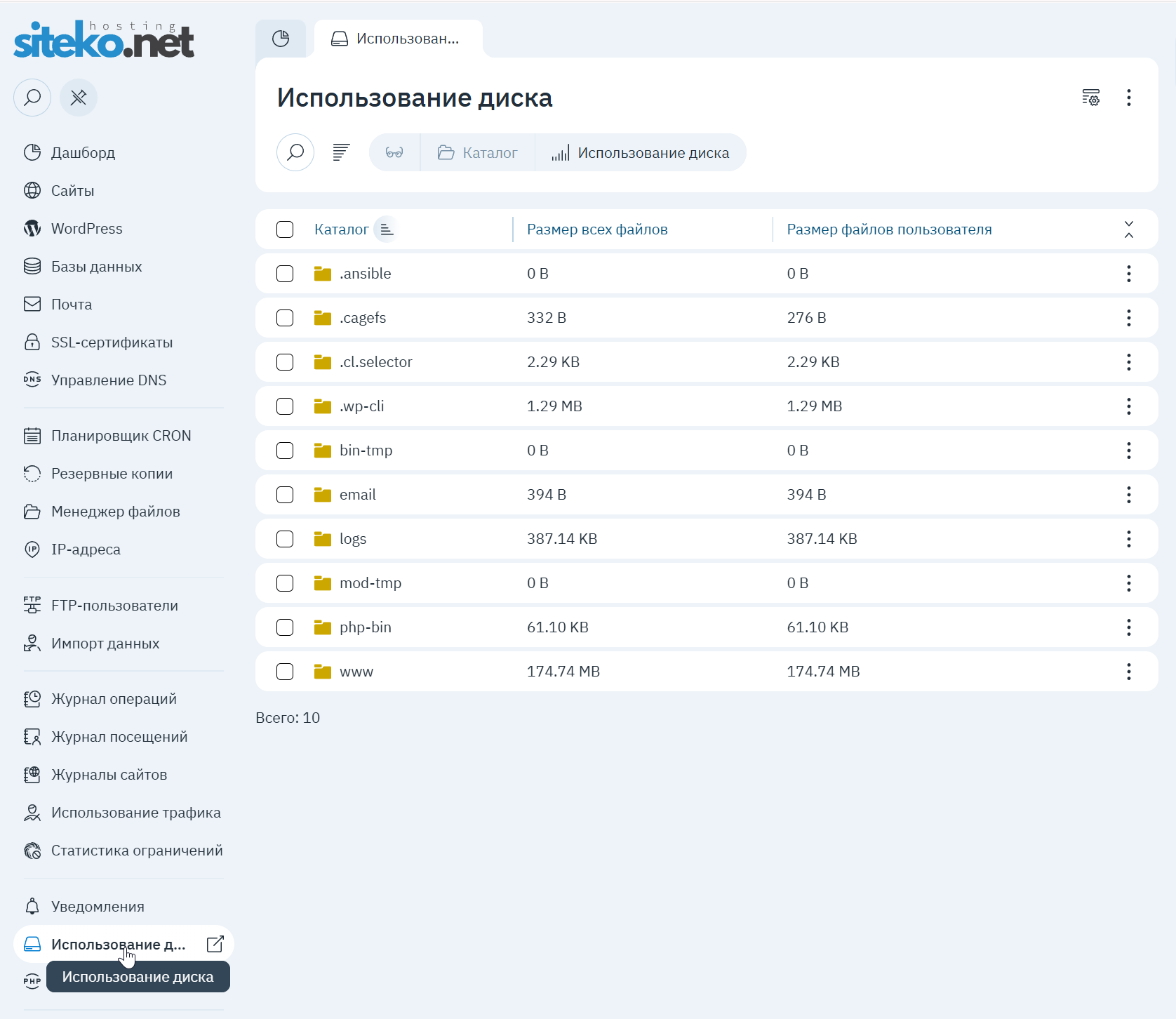Toggle the select-all checkbox in header
Viewport: 1176px width, 1019px height.
(x=285, y=229)
